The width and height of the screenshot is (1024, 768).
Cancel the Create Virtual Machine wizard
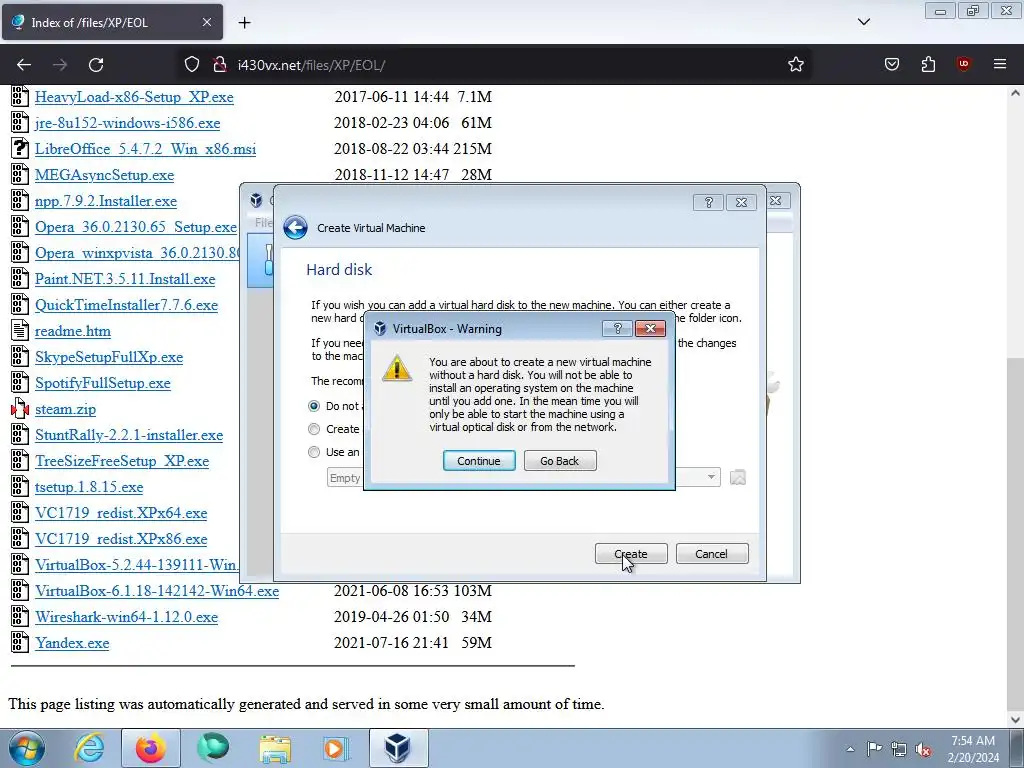pyautogui.click(x=712, y=554)
